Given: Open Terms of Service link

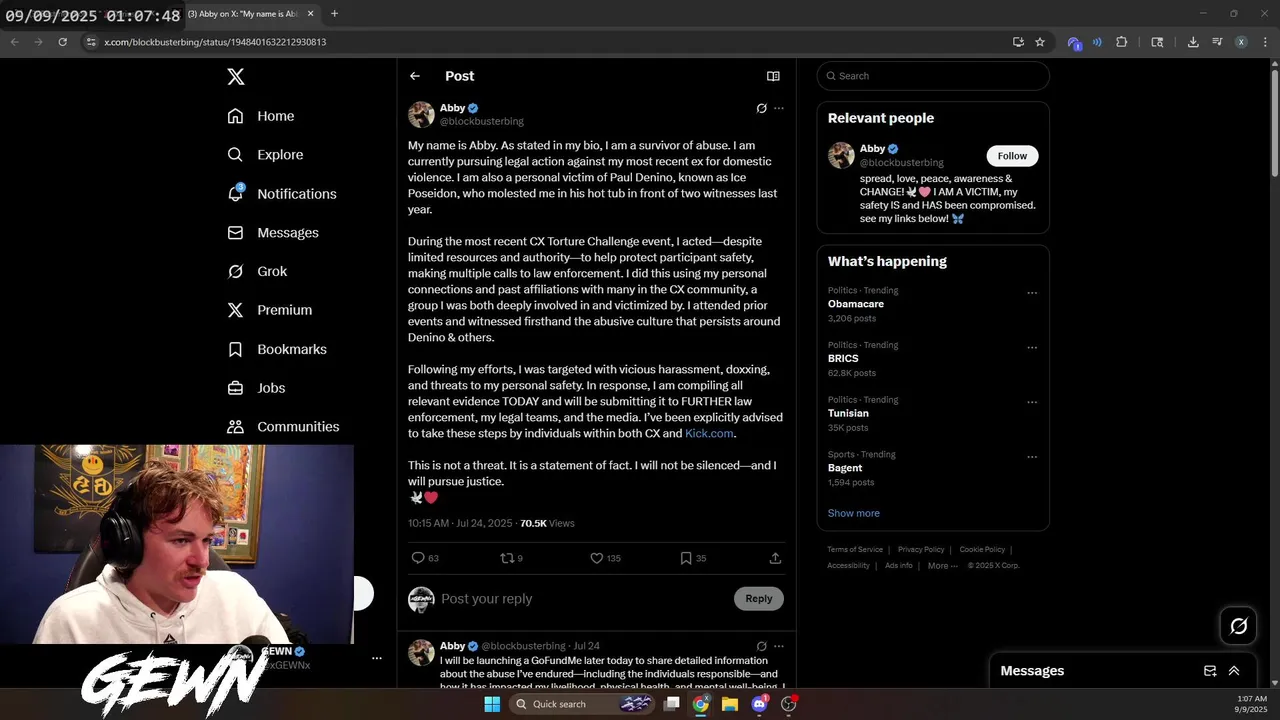Looking at the screenshot, I should click(x=855, y=549).
